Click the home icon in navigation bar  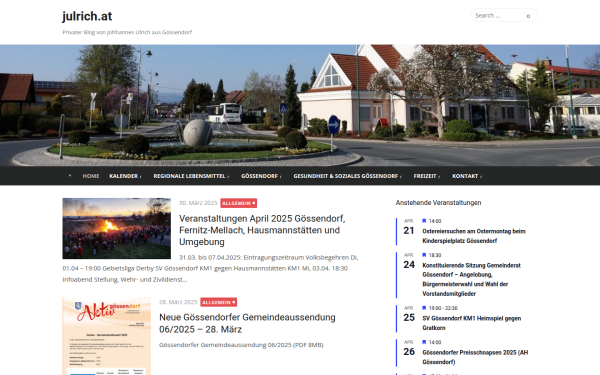70,176
